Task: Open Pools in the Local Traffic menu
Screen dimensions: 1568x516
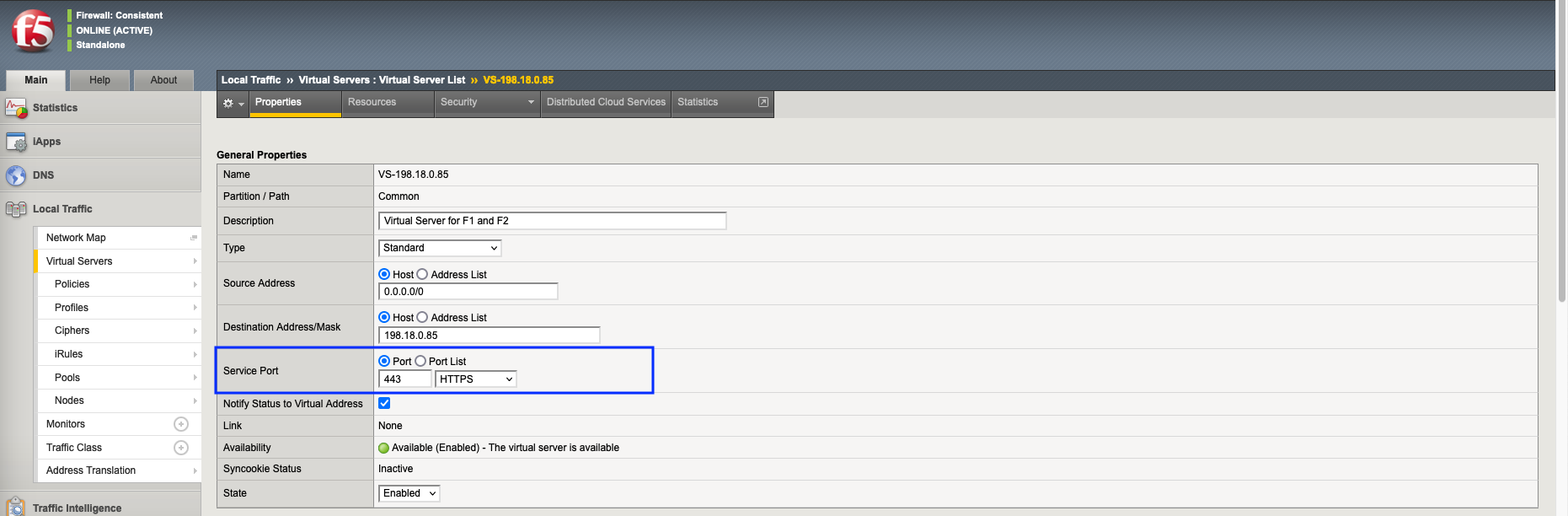Action: tap(67, 378)
